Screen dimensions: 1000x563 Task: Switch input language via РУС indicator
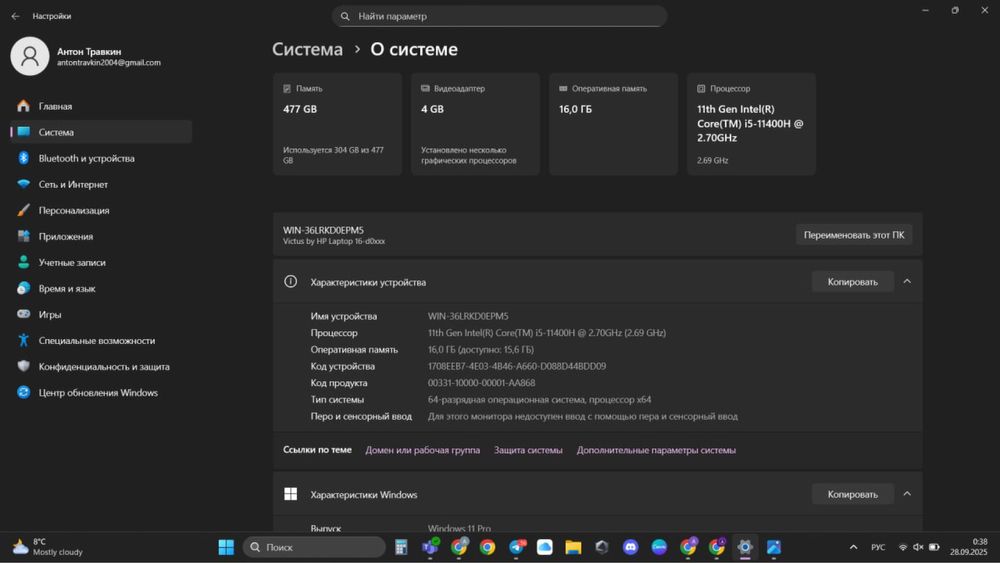tap(878, 547)
